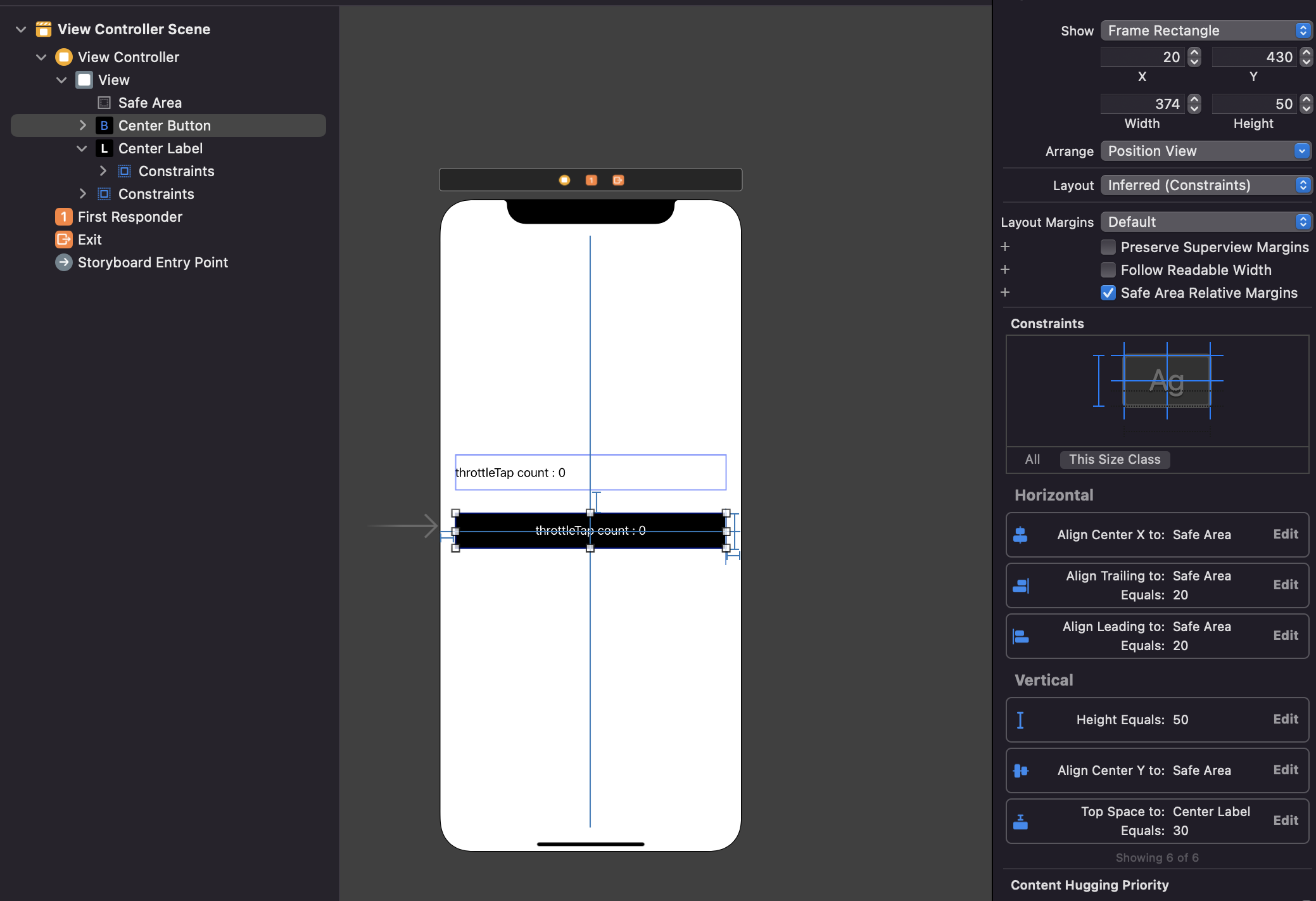Screen dimensions: 1316x901
Task: Open the Layout Inferred (Constraints) dropdown
Action: (1205, 185)
